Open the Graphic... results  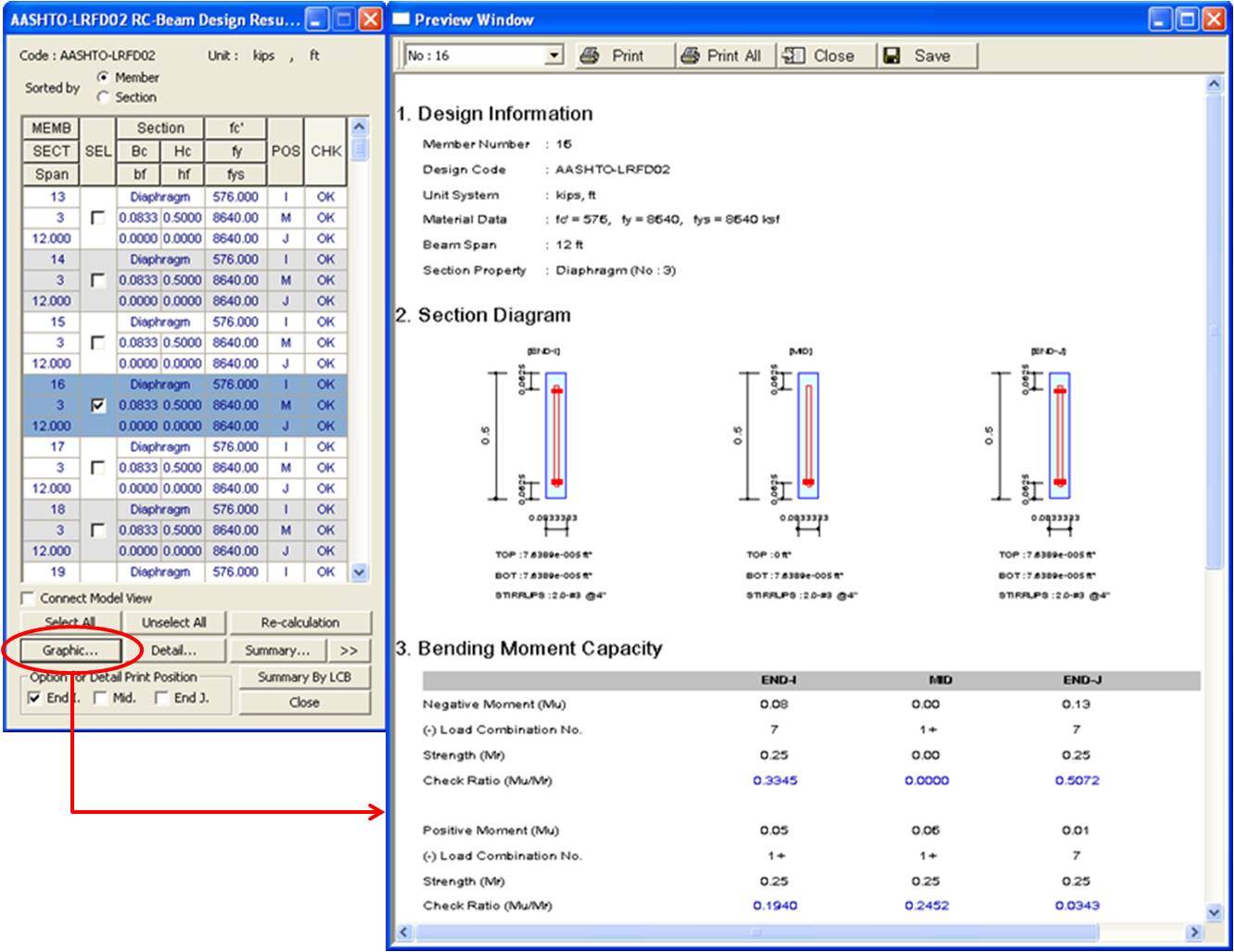pos(70,650)
